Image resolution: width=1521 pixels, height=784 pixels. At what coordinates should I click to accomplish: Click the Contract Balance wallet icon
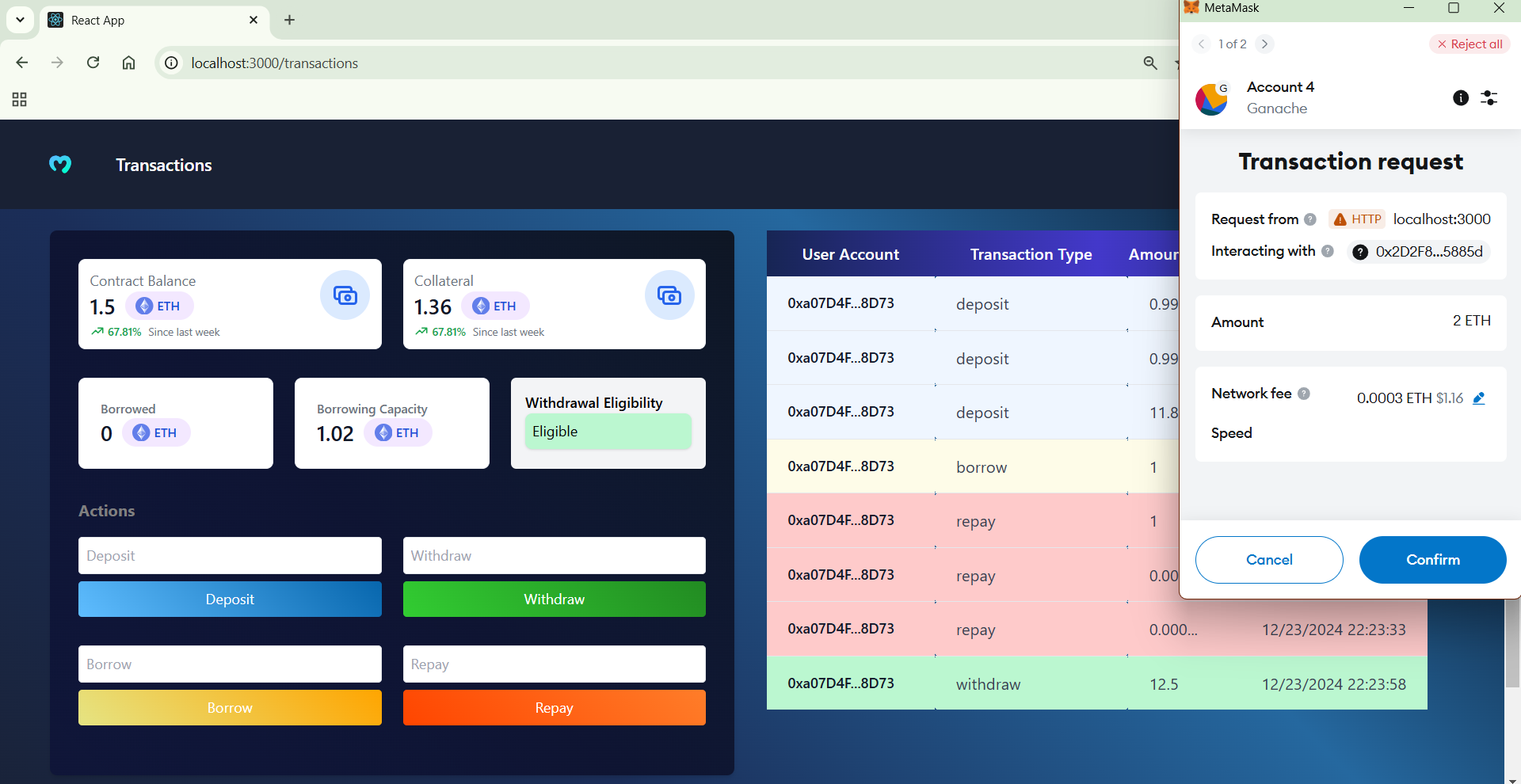pos(345,295)
